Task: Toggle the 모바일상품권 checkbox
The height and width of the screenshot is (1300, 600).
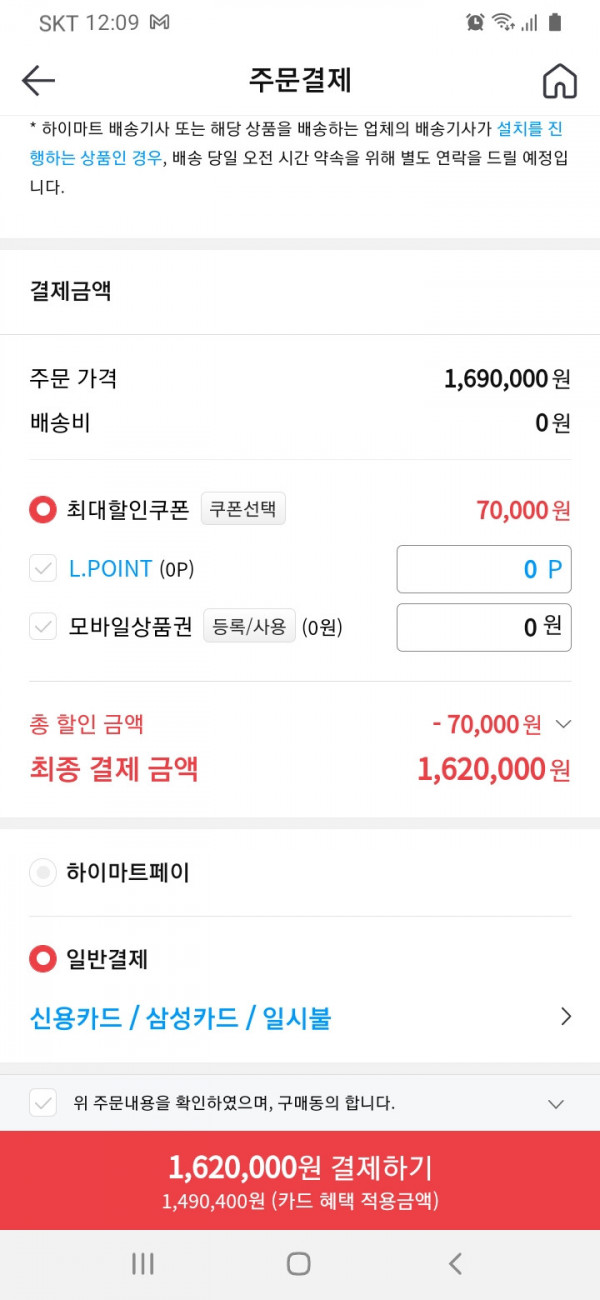Action: click(x=43, y=628)
